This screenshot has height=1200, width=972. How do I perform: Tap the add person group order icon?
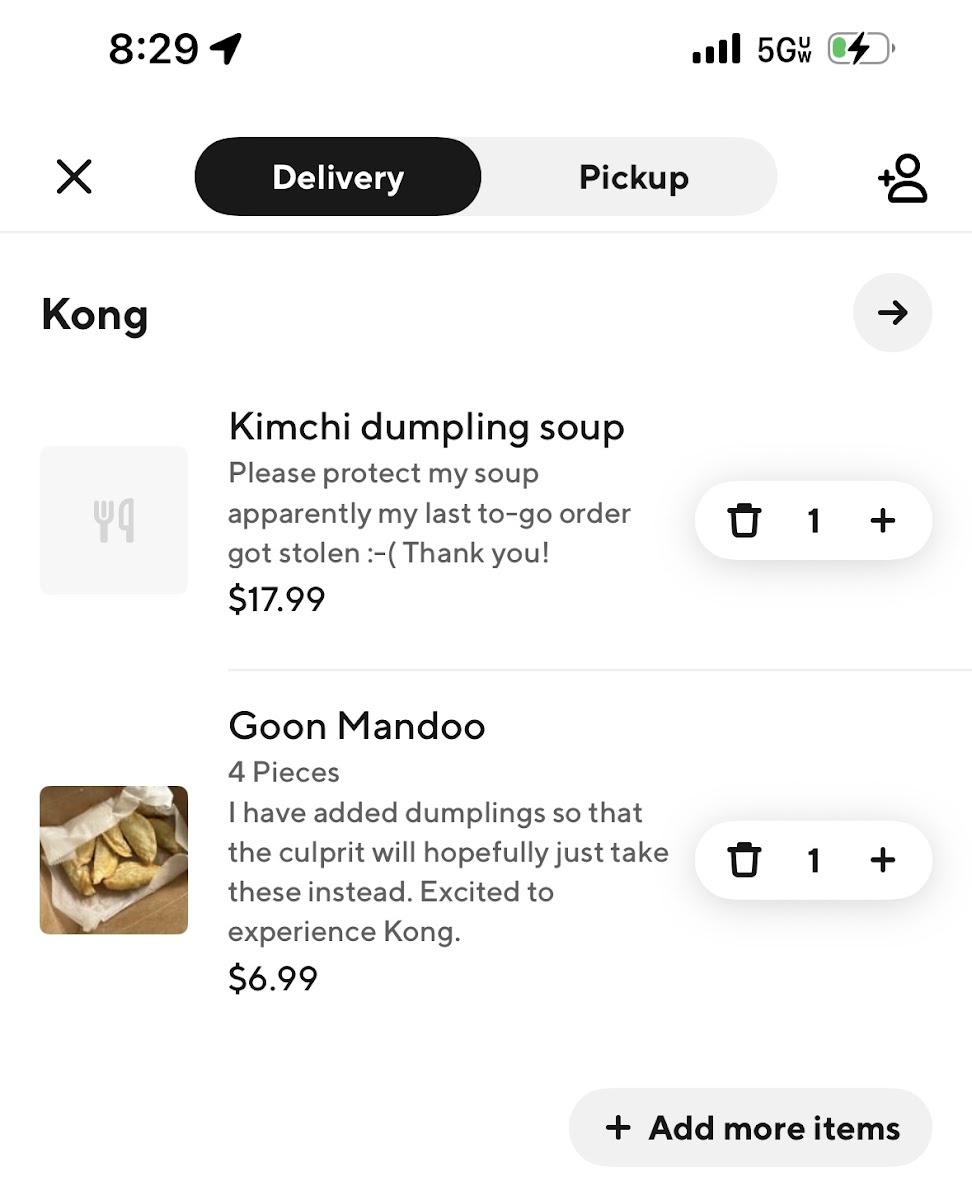tap(903, 178)
